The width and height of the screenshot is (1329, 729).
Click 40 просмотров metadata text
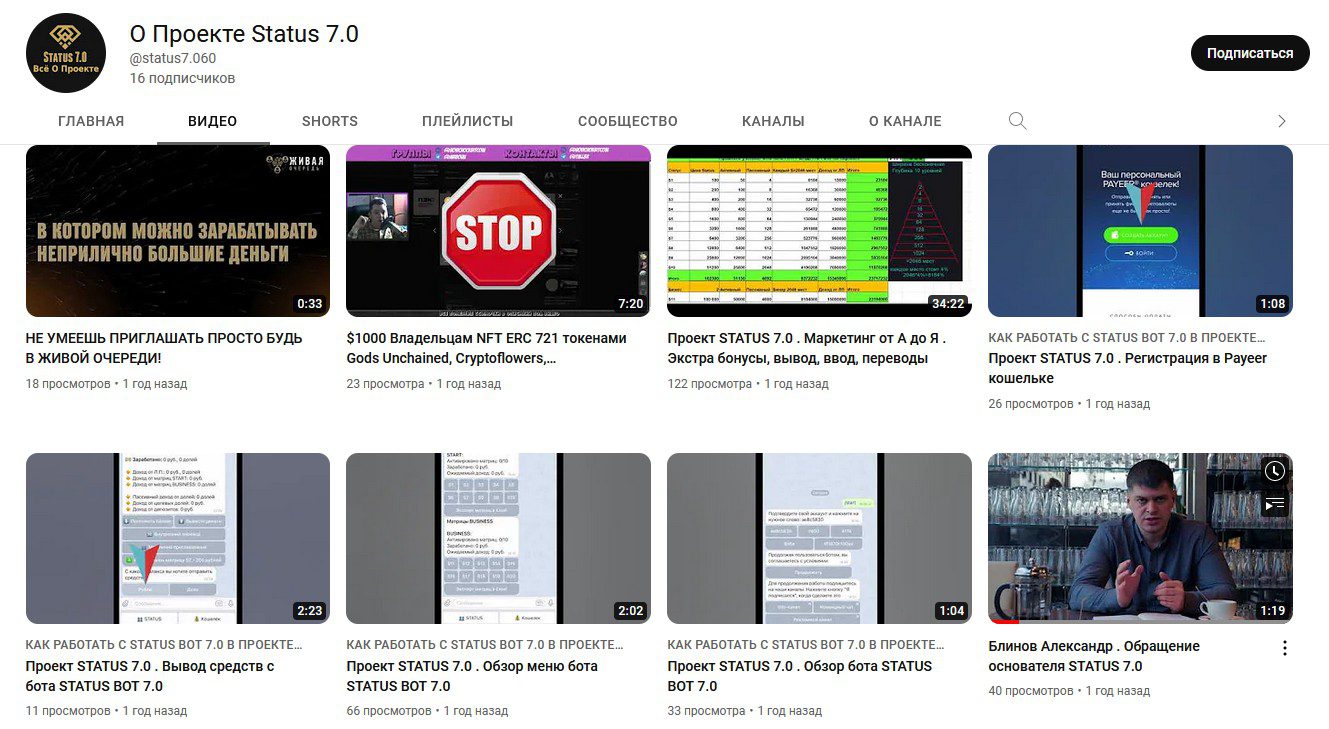click(x=1031, y=691)
